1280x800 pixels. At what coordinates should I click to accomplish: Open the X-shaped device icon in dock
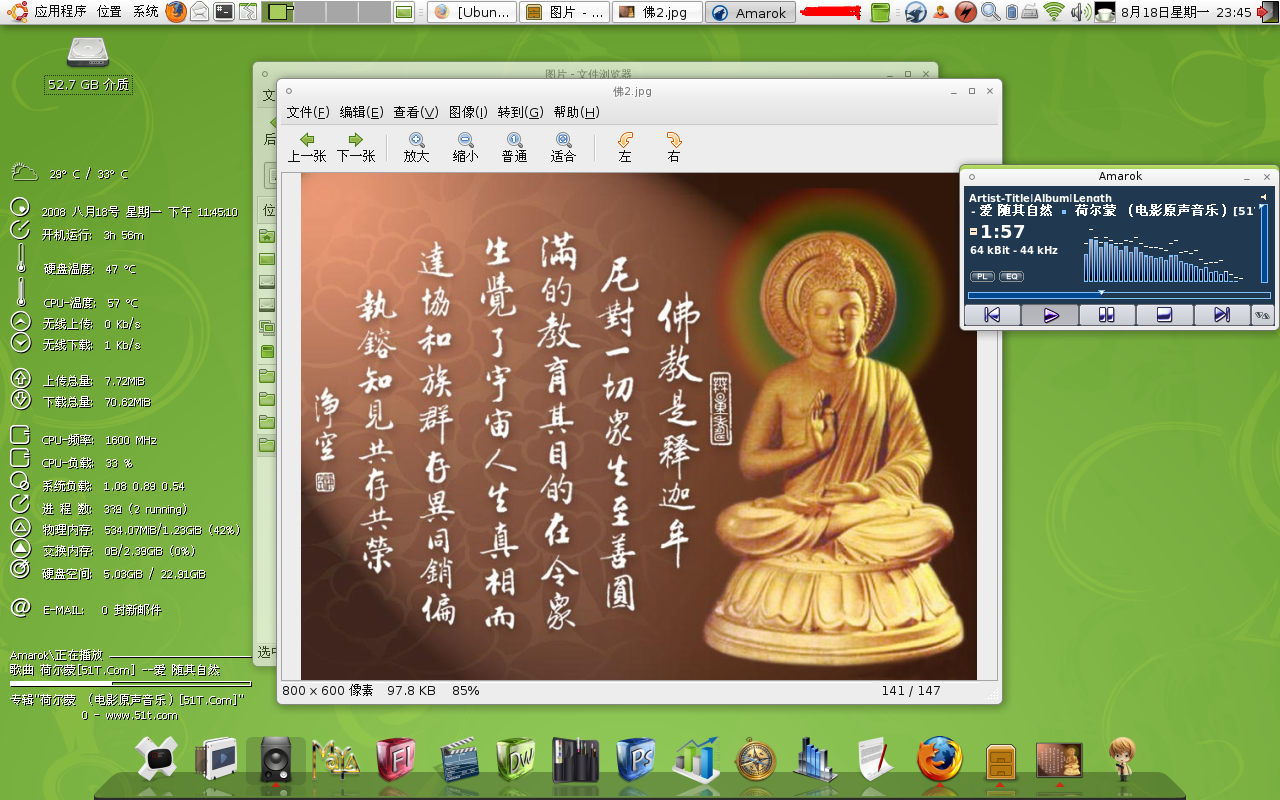coord(156,760)
